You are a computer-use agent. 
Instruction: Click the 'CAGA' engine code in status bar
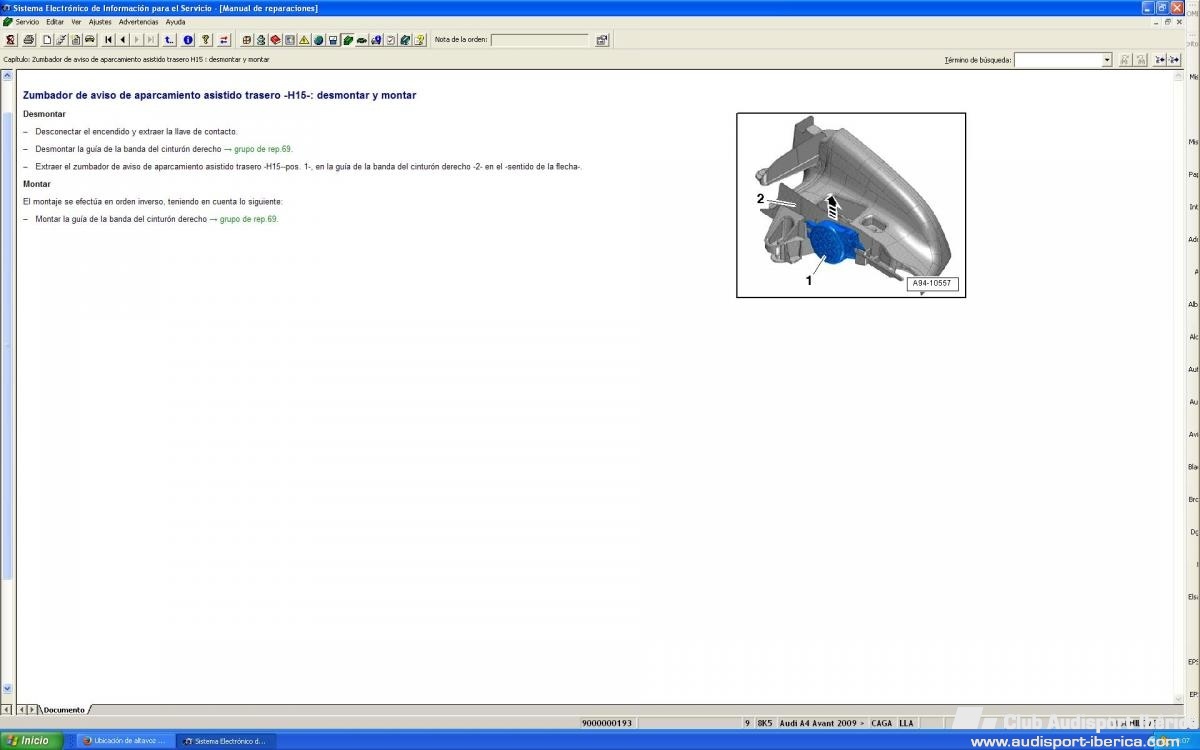point(881,723)
